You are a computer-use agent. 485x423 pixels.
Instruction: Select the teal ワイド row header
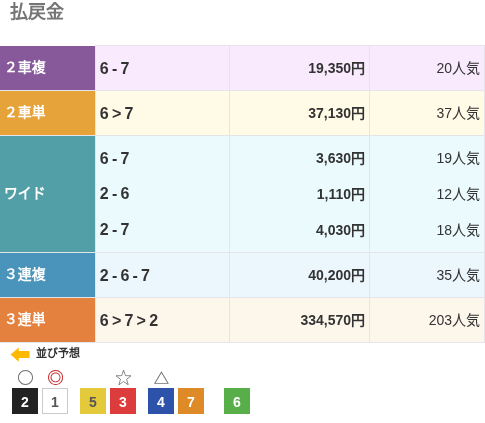(47, 194)
